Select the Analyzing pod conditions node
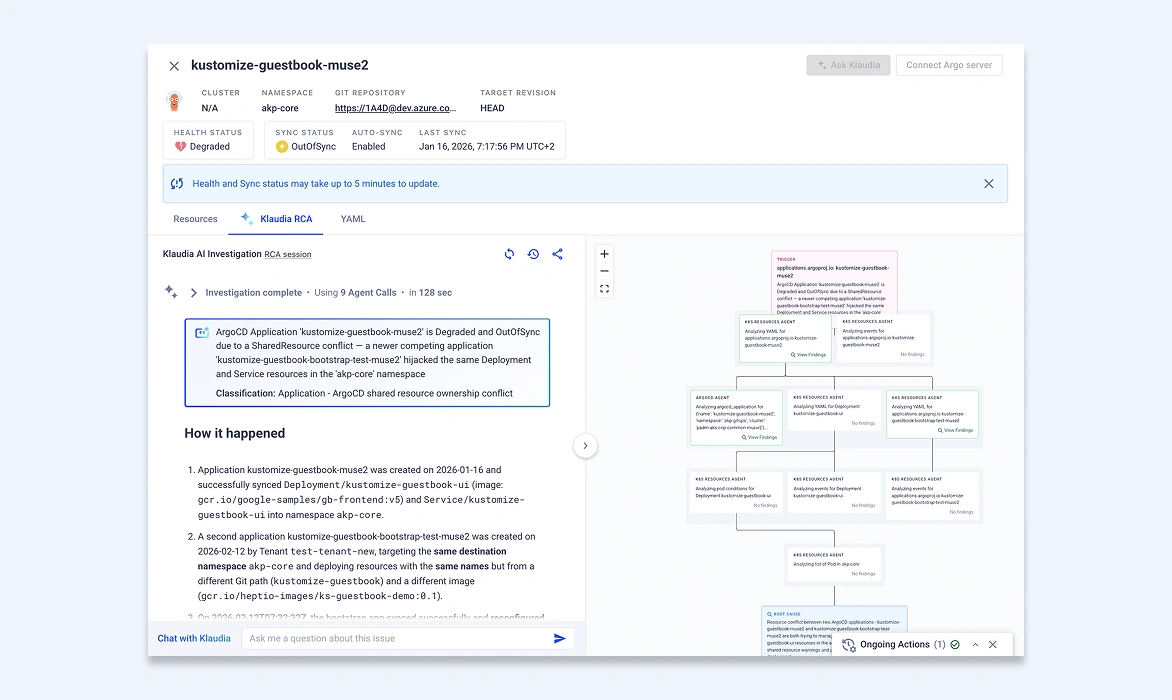 pyautogui.click(x=736, y=492)
